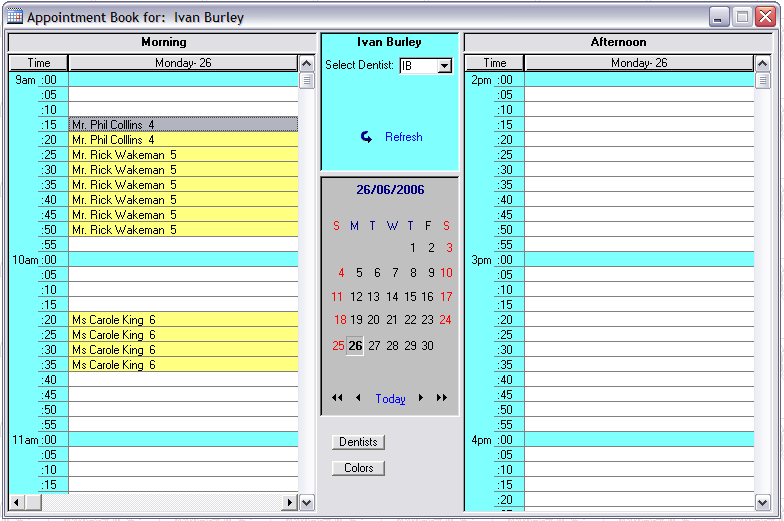784x521 pixels.
Task: Select Rick Wakeman appointment at 9:25
Action: (x=184, y=154)
